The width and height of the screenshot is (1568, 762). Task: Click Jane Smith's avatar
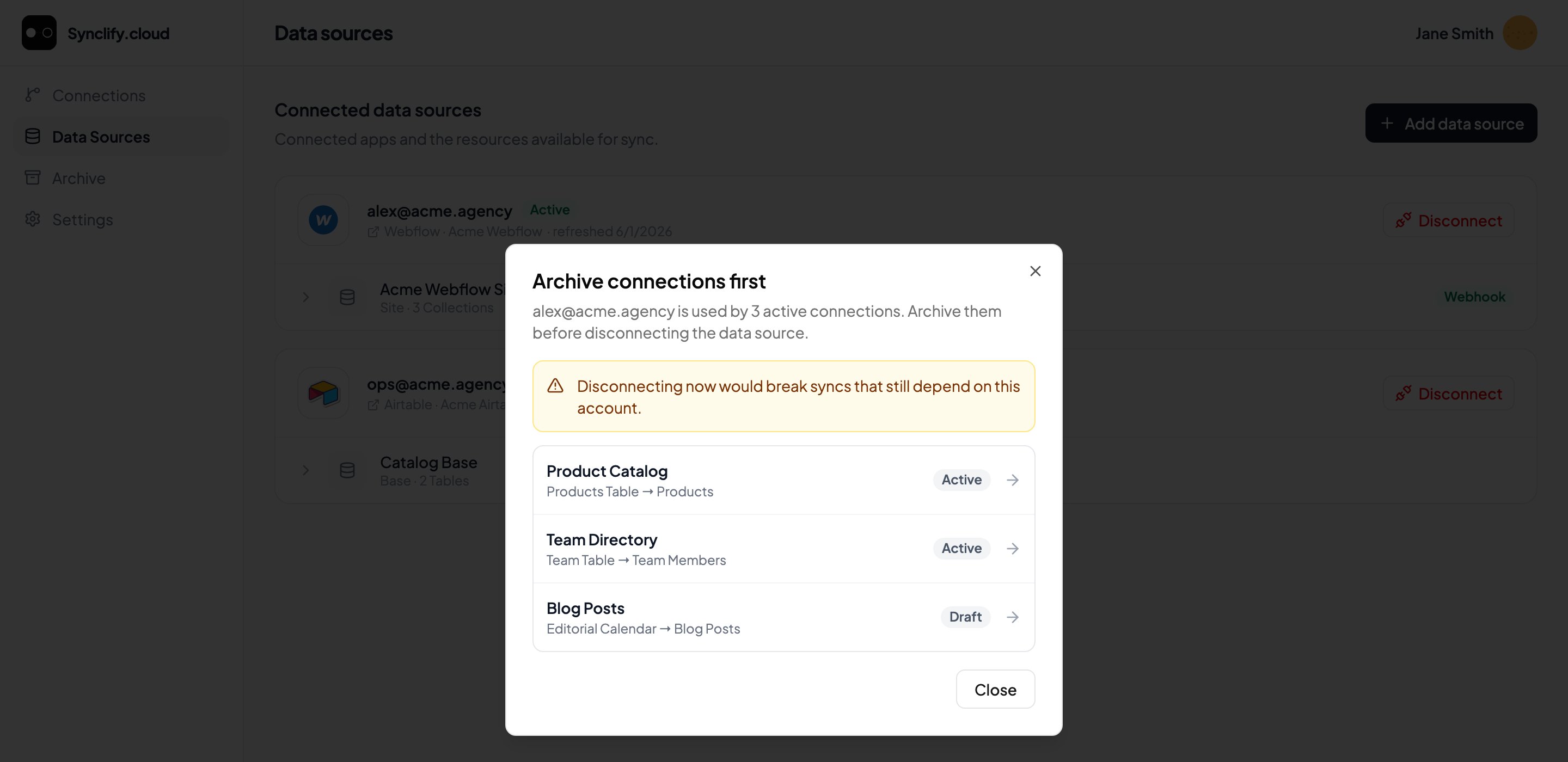tap(1520, 33)
